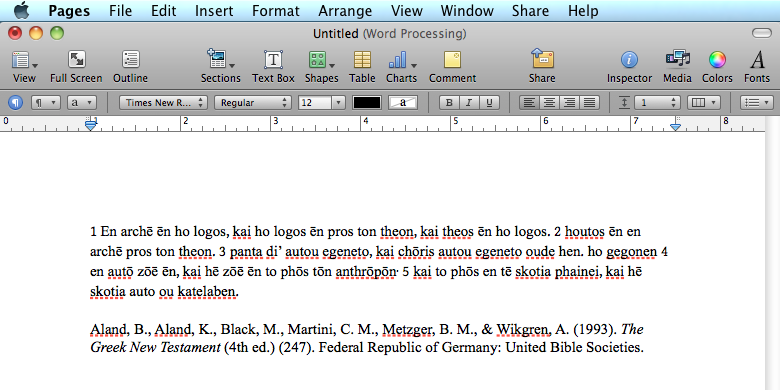Open the list style dropdown
This screenshot has width=780, height=390.
coord(756,102)
